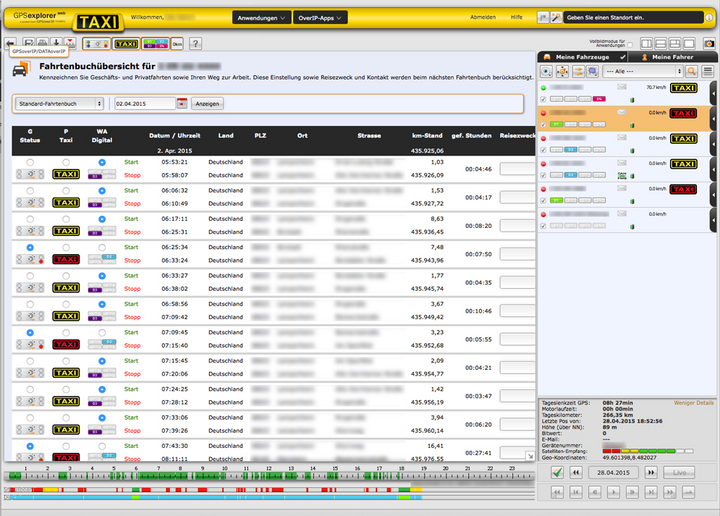Open the --- Alle --- group filter dropdown
This screenshot has height=516, width=720.
click(643, 71)
